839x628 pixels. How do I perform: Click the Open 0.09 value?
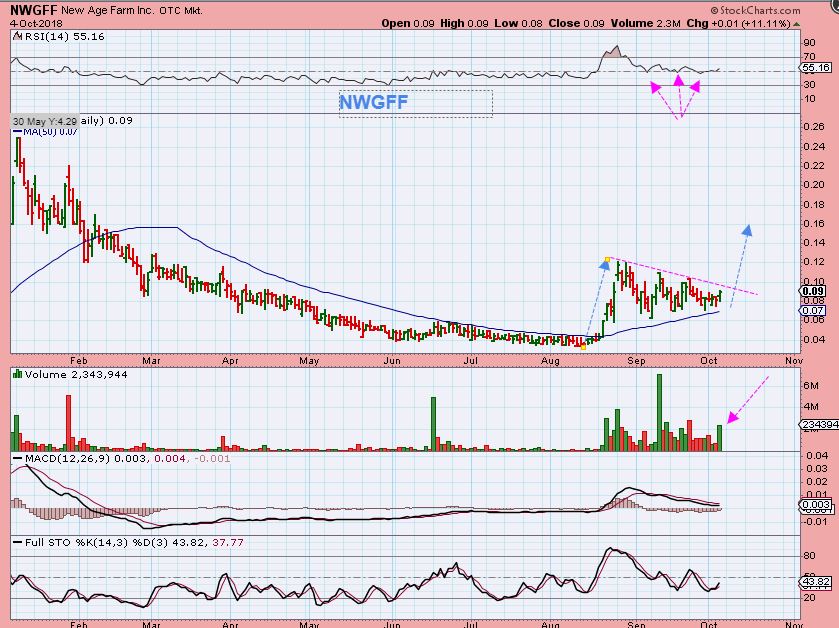tap(408, 24)
